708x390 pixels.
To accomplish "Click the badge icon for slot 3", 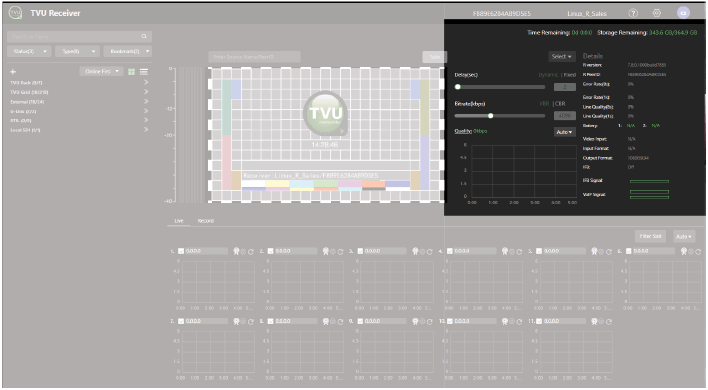I will click(415, 251).
